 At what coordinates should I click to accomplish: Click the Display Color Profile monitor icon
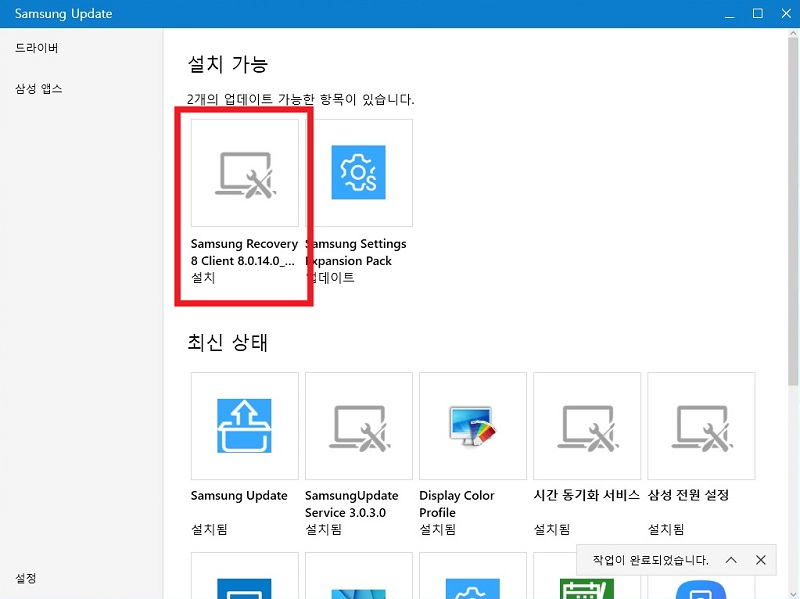473,426
